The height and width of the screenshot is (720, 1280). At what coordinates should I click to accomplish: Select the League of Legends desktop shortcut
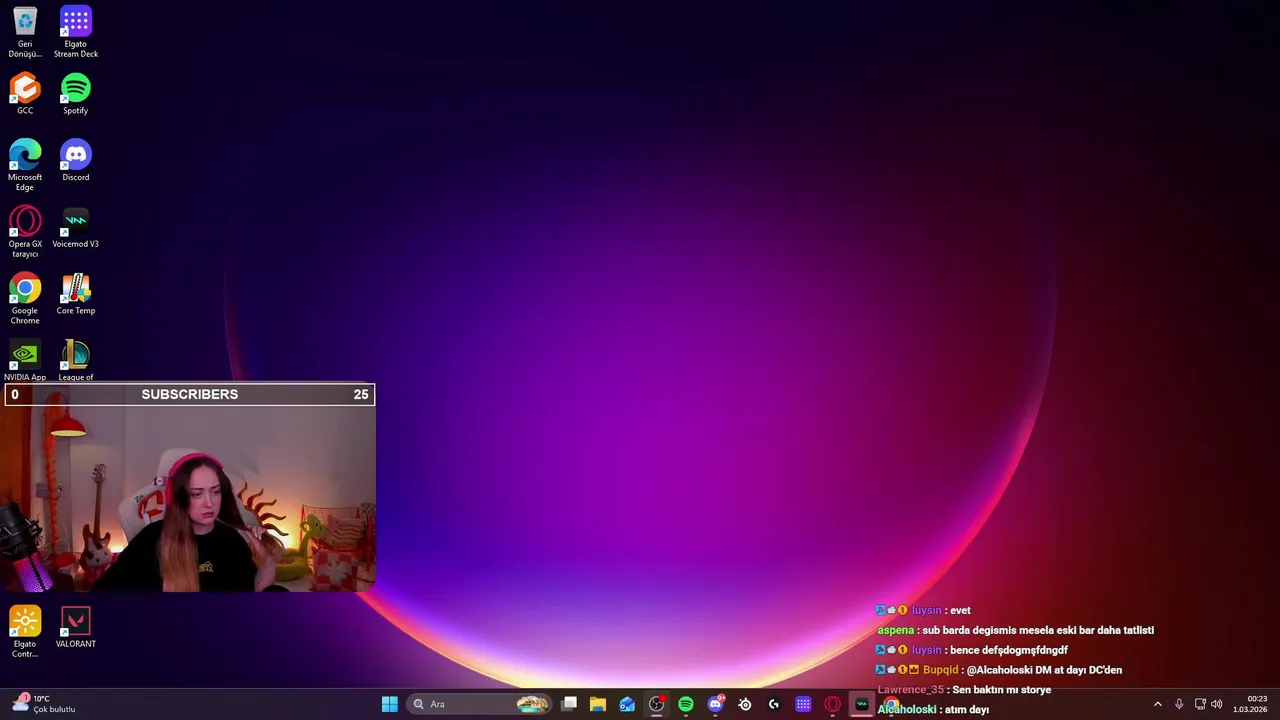tap(76, 361)
